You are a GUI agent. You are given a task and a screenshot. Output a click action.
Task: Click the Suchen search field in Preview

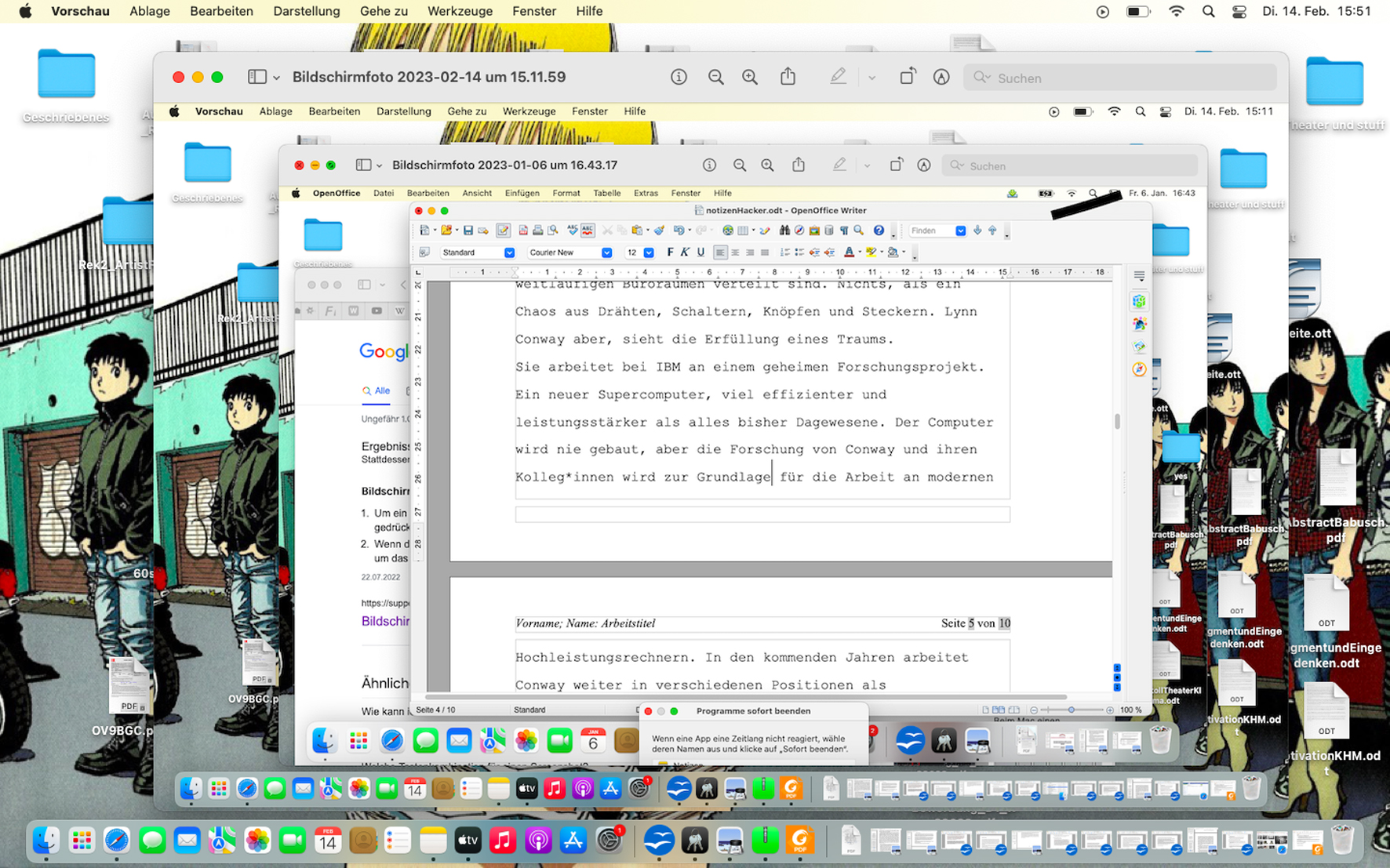tap(1119, 78)
